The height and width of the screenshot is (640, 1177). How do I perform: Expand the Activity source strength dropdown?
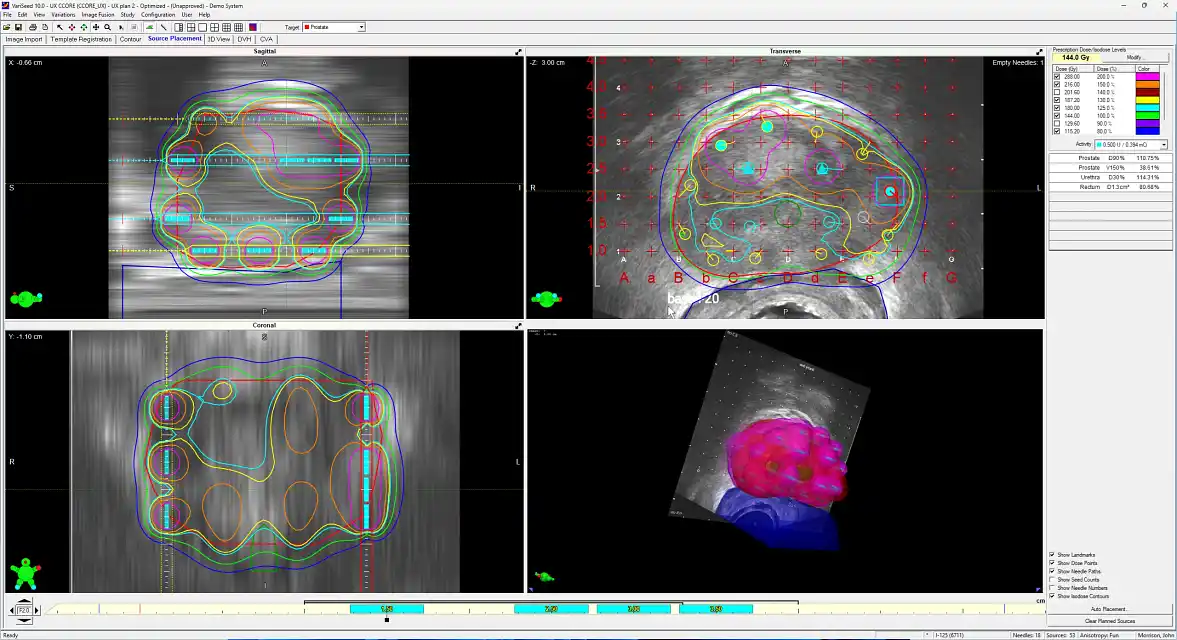coord(1163,145)
